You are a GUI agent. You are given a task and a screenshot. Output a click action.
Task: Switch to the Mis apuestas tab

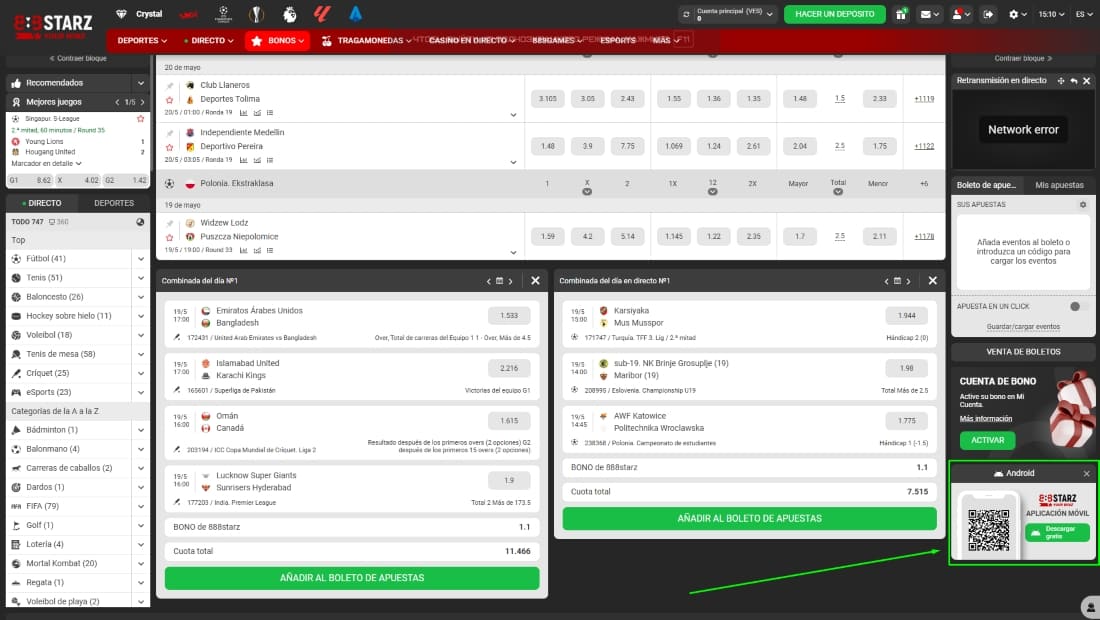pyautogui.click(x=1059, y=185)
